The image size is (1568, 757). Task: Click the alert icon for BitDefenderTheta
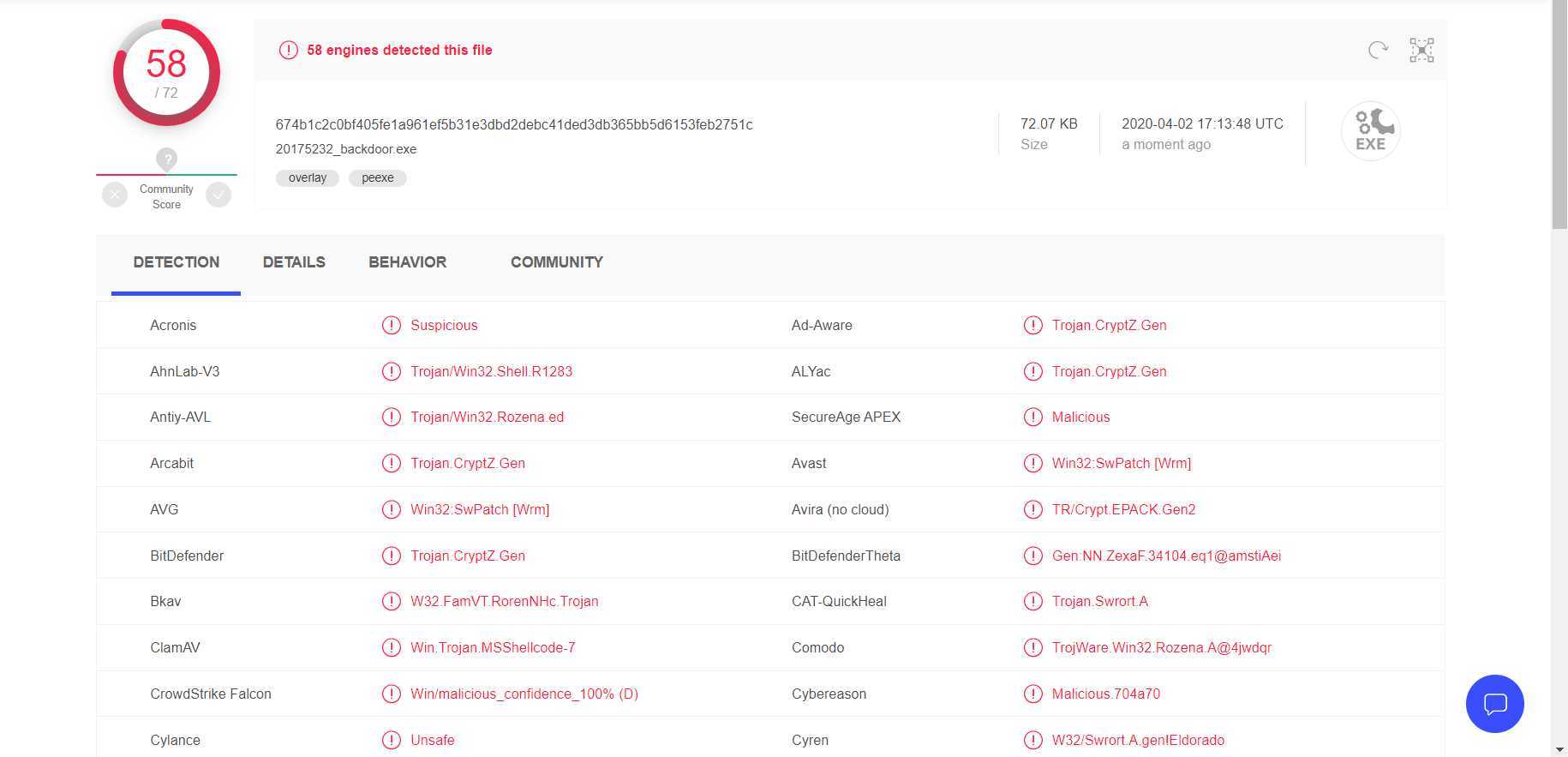[x=1032, y=556]
